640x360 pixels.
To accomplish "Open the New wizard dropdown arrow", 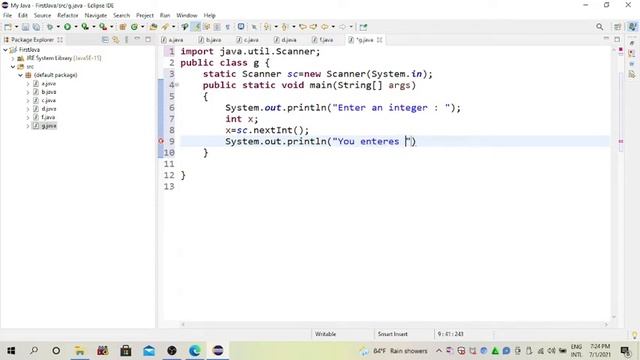I will [16, 27].
